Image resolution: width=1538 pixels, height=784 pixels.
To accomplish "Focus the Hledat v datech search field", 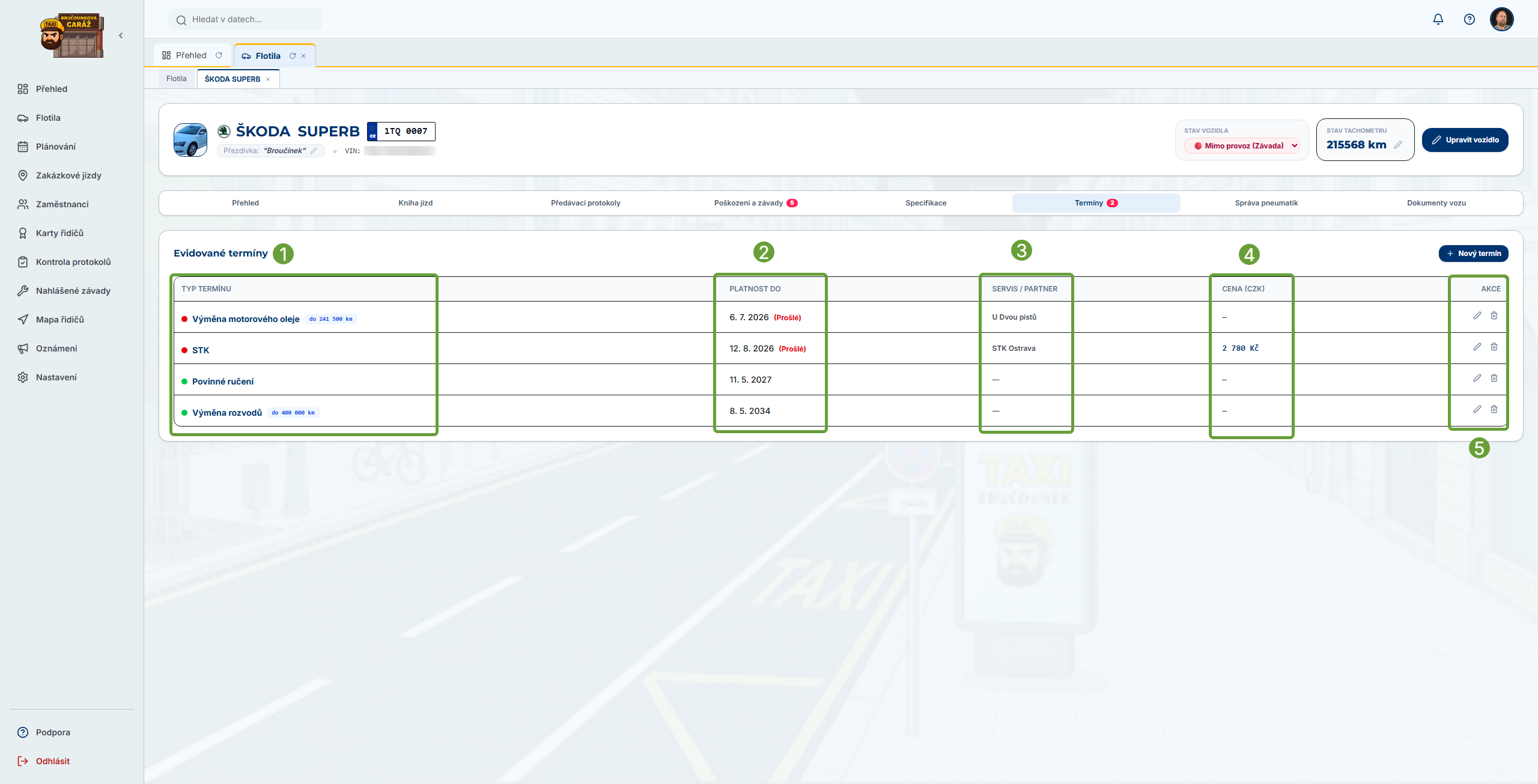I will (x=245, y=19).
